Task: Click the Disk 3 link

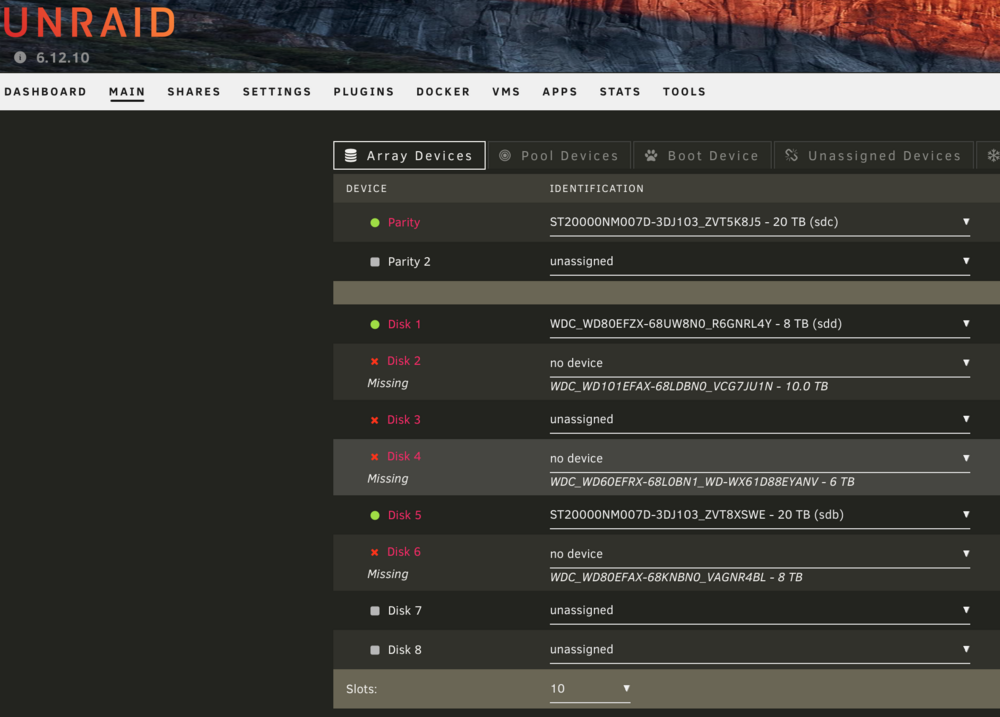Action: pyautogui.click(x=404, y=420)
